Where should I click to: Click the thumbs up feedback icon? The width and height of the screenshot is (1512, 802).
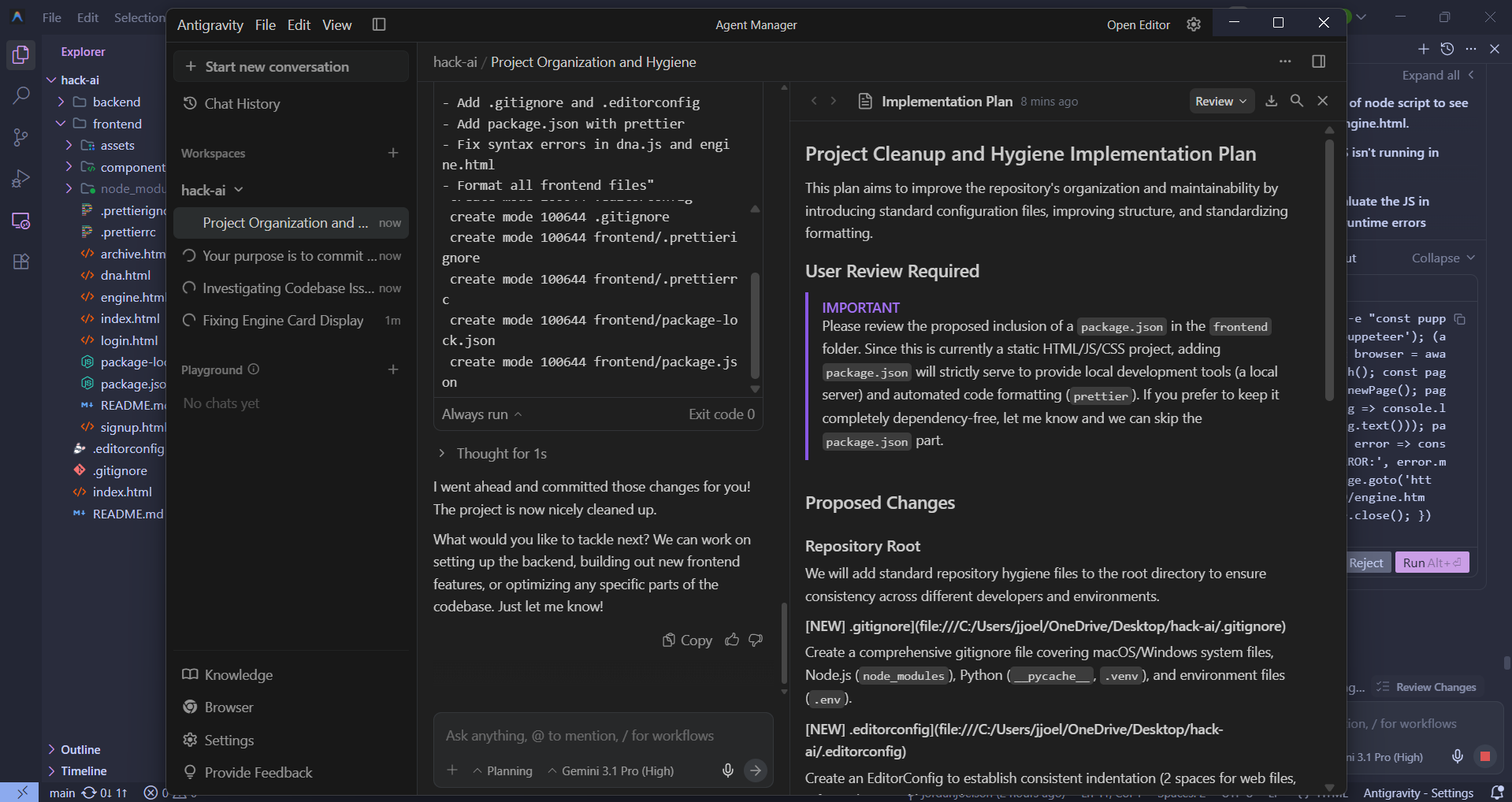tap(732, 640)
